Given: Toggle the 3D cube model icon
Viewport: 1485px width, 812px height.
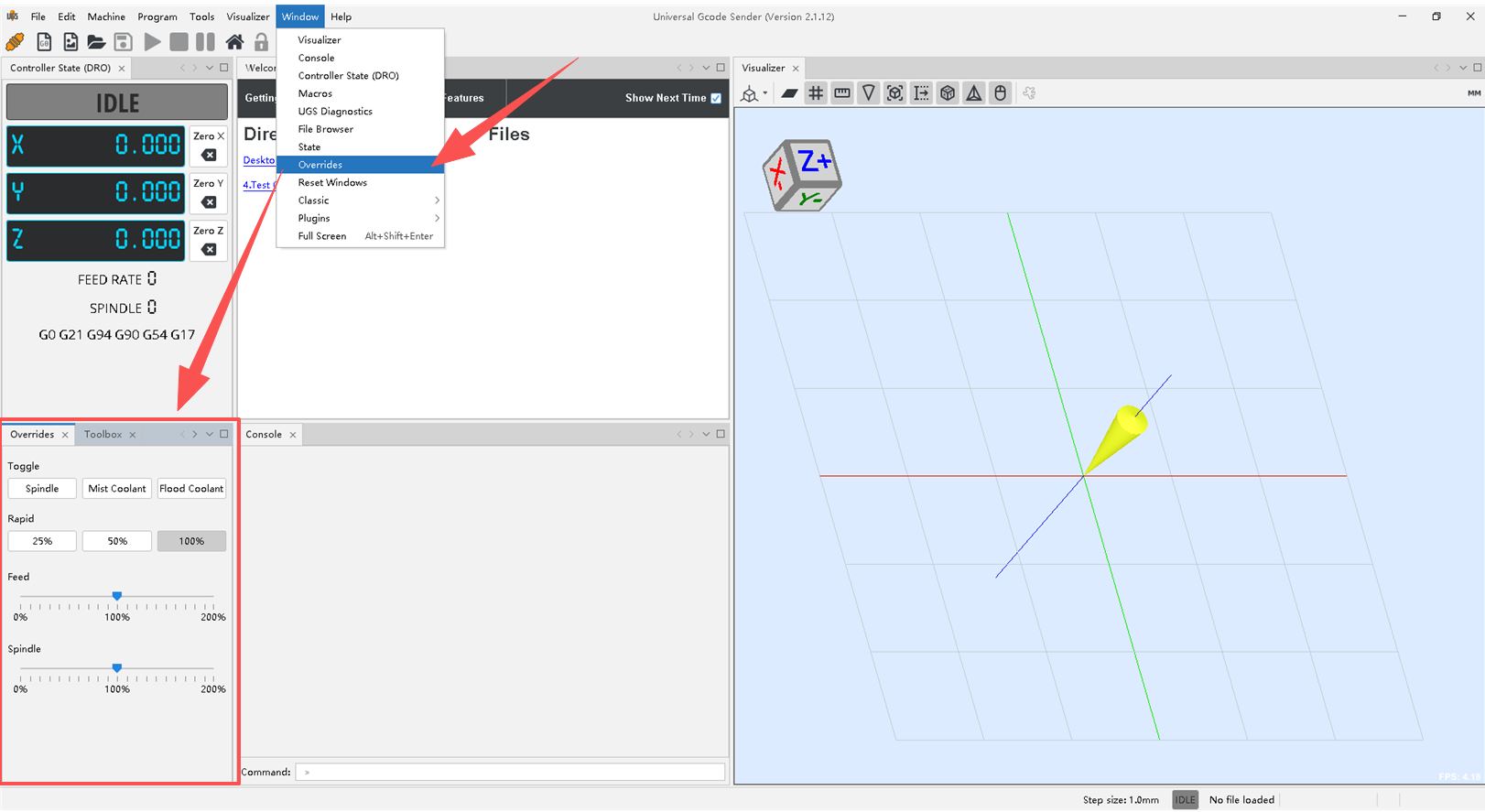Looking at the screenshot, I should (948, 93).
